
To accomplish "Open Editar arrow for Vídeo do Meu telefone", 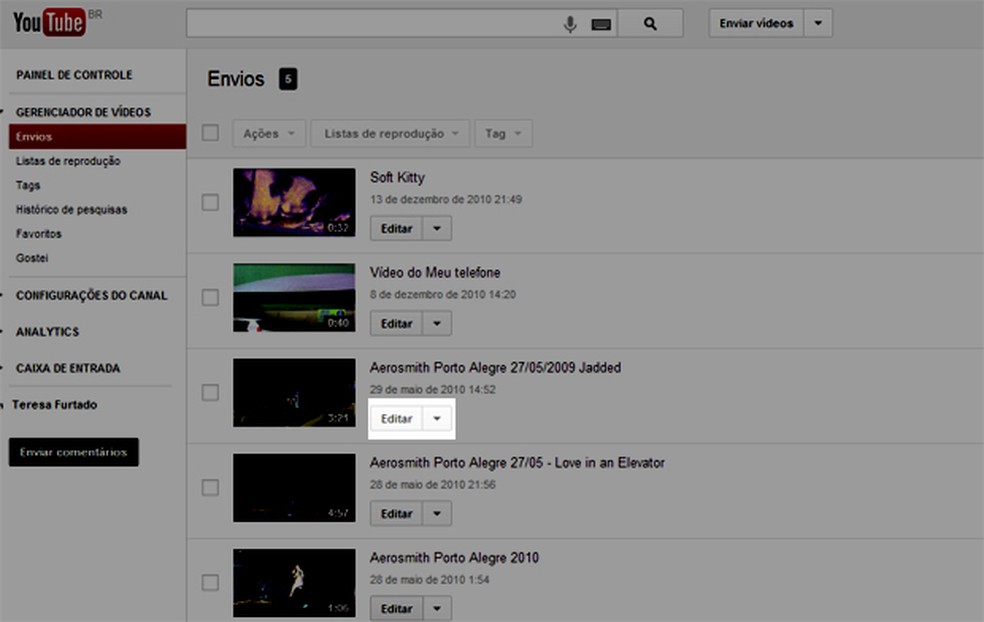I will 437,323.
